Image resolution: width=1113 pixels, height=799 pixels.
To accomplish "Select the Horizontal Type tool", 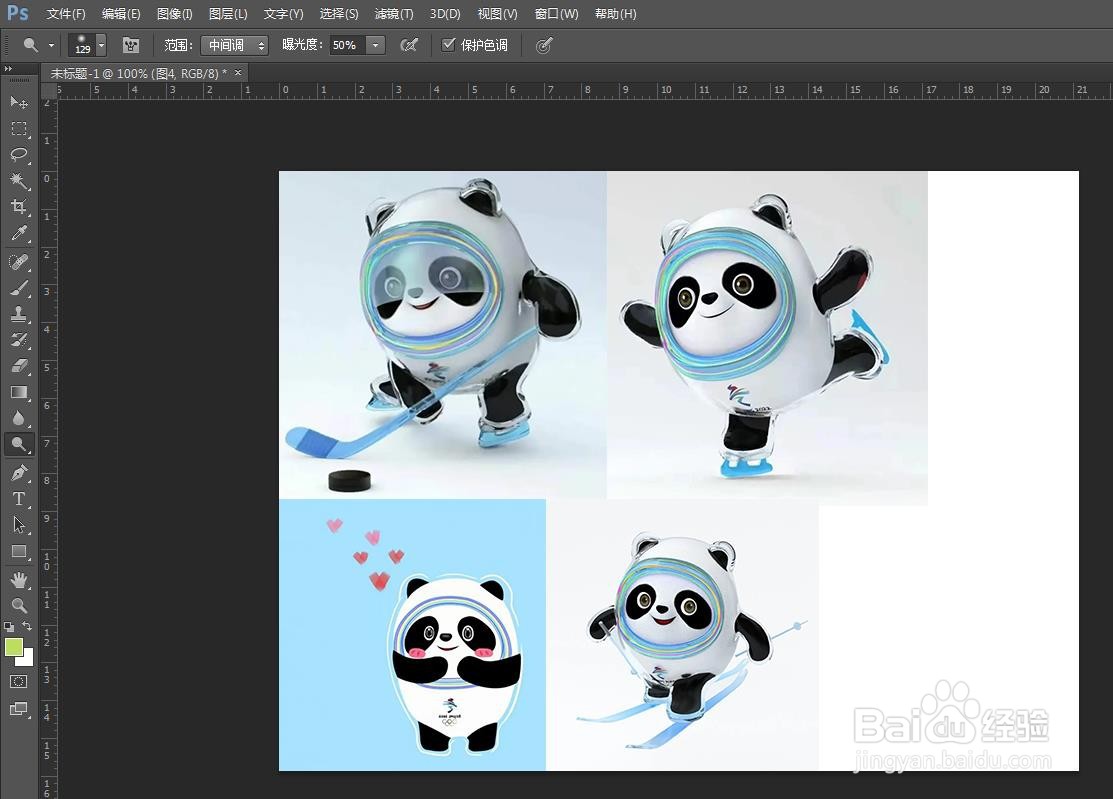I will click(19, 499).
